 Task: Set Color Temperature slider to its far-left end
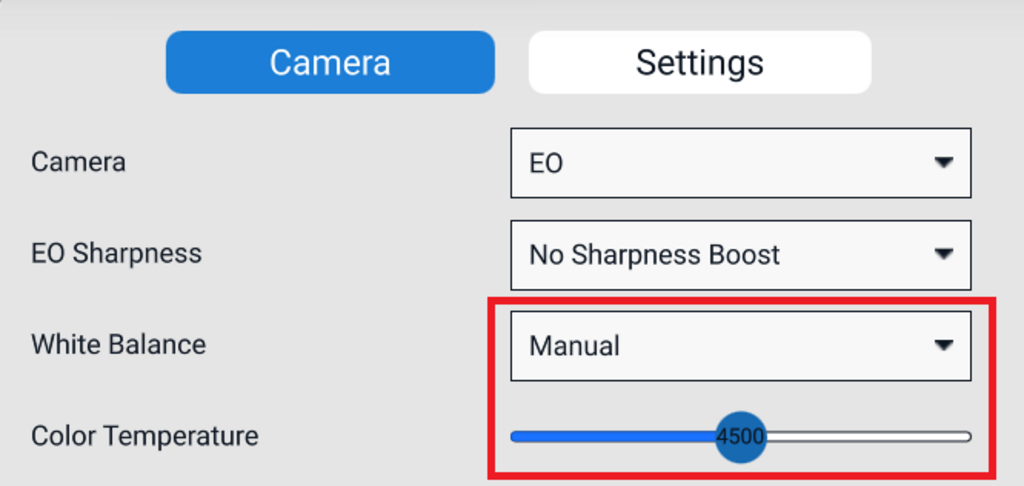point(513,436)
